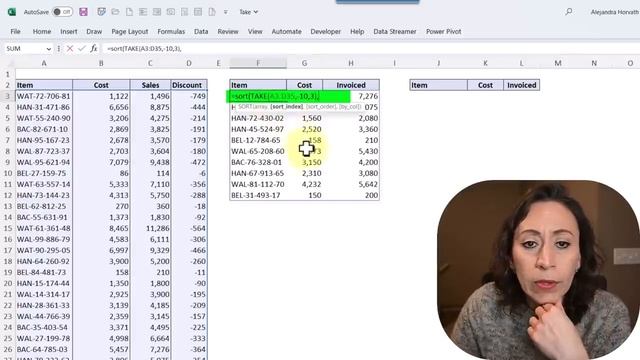Viewport: 640px width, 360px height.
Task: Select cell HAN-72-430-02
Action: (258, 118)
